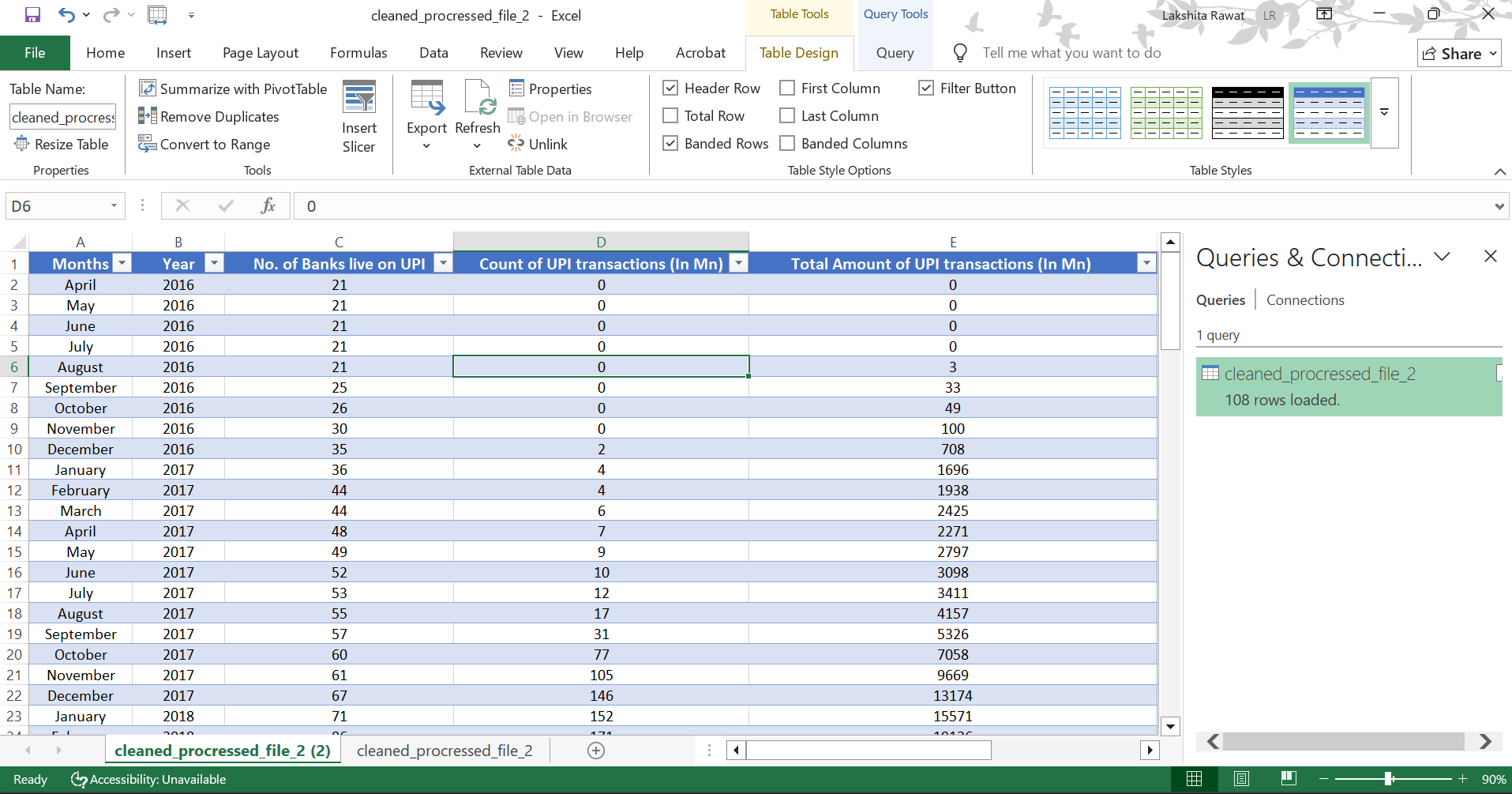Click Summarize with PivotTable
The image size is (1512, 794).
point(233,88)
